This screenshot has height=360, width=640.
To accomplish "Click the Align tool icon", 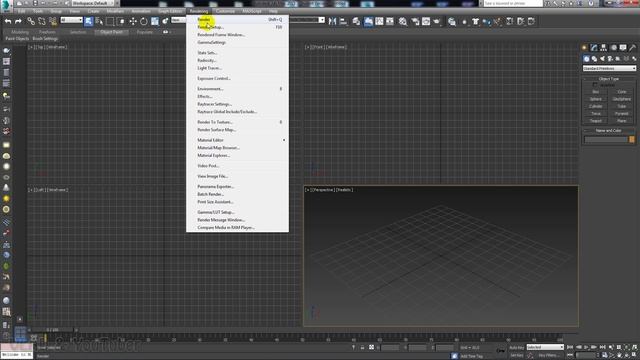I will pos(344,21).
